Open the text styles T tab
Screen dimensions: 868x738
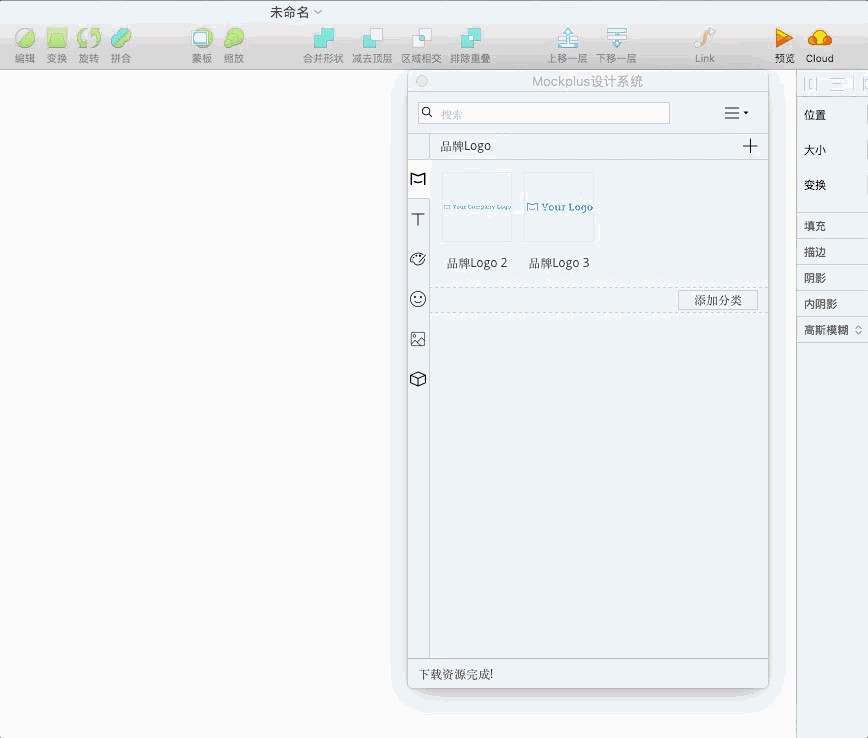tap(418, 219)
